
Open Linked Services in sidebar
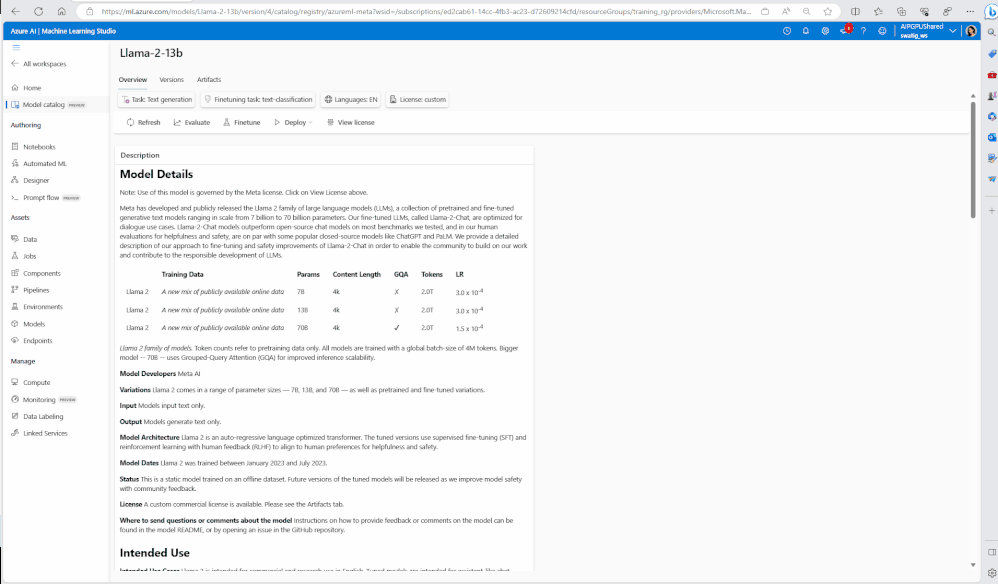[x=39, y=433]
